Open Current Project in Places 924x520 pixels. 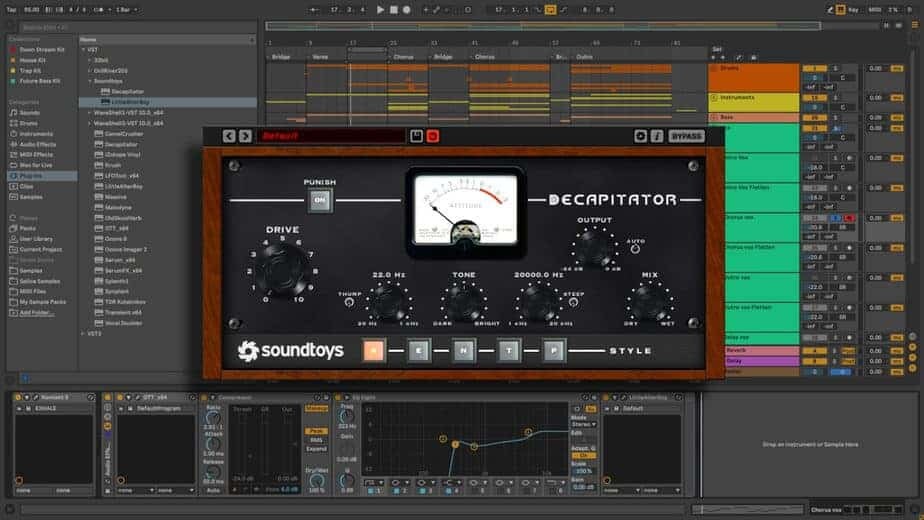pyautogui.click(x=40, y=249)
